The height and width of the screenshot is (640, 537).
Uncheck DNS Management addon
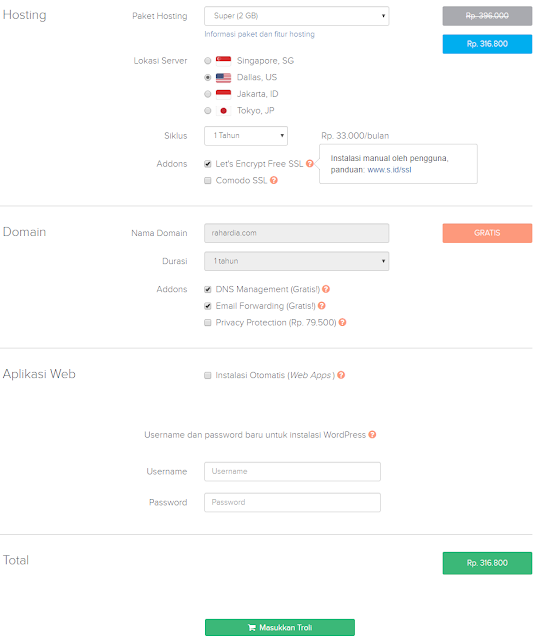208,289
